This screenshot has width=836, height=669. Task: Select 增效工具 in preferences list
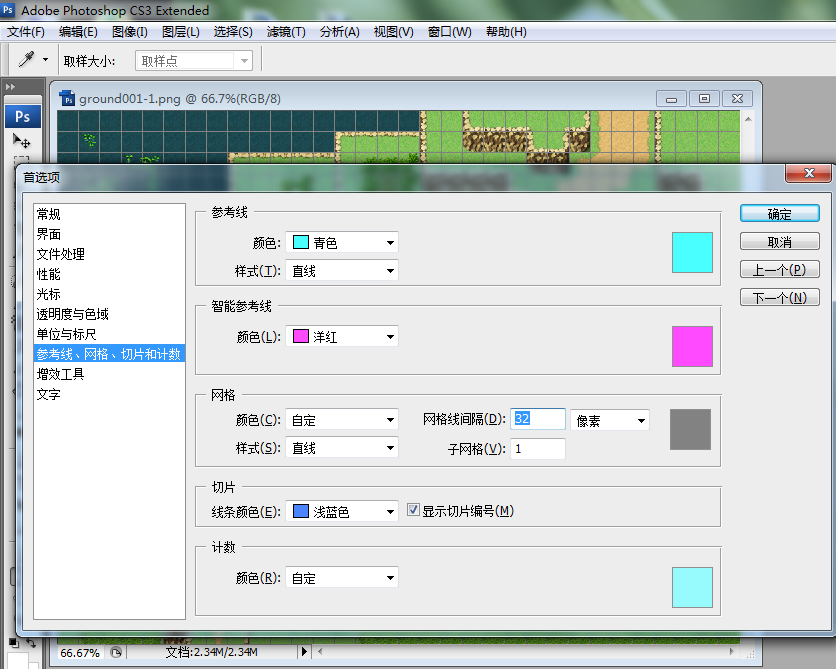click(109, 374)
